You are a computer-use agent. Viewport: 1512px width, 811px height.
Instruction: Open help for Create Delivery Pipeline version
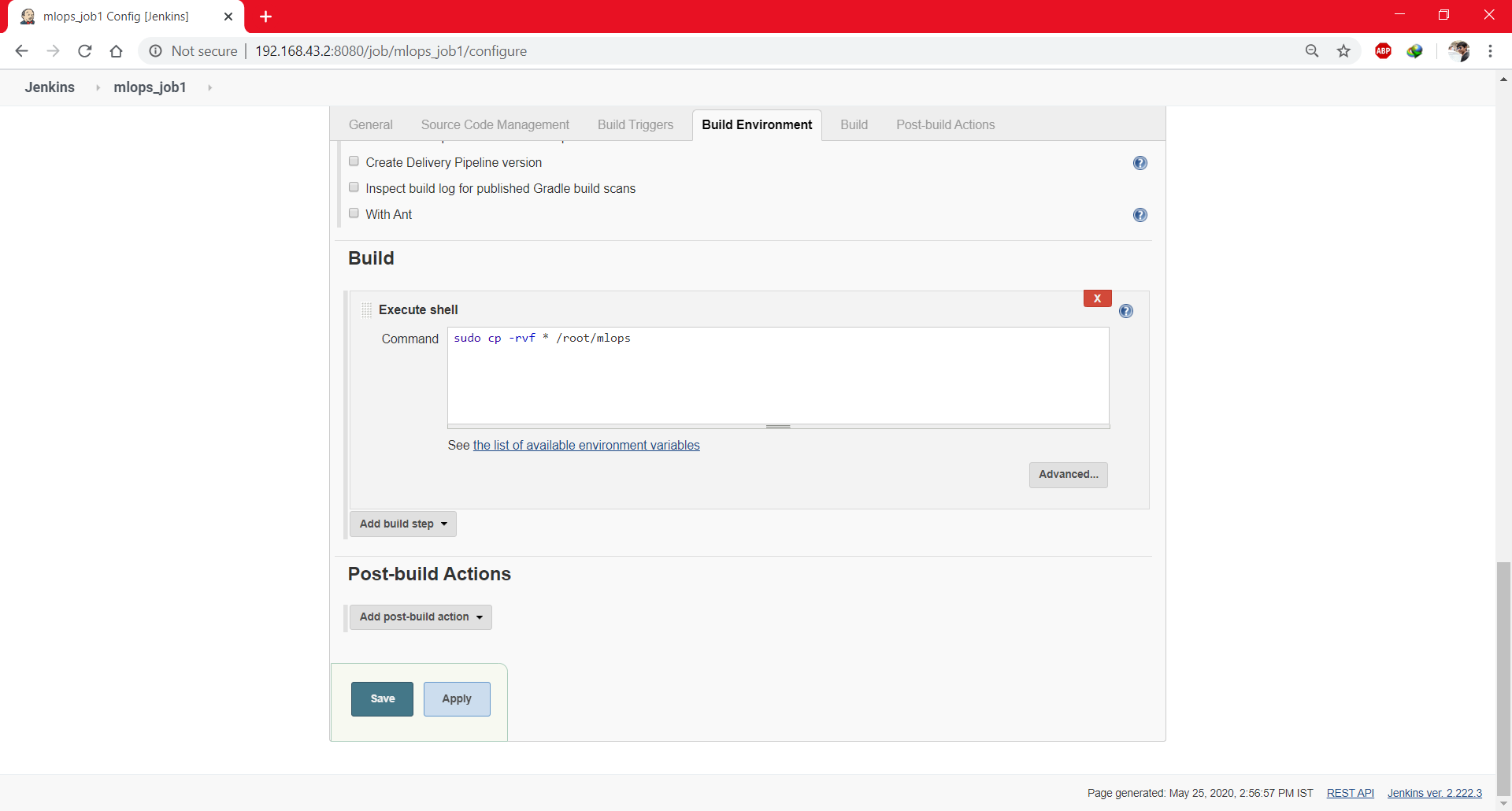pyautogui.click(x=1140, y=163)
